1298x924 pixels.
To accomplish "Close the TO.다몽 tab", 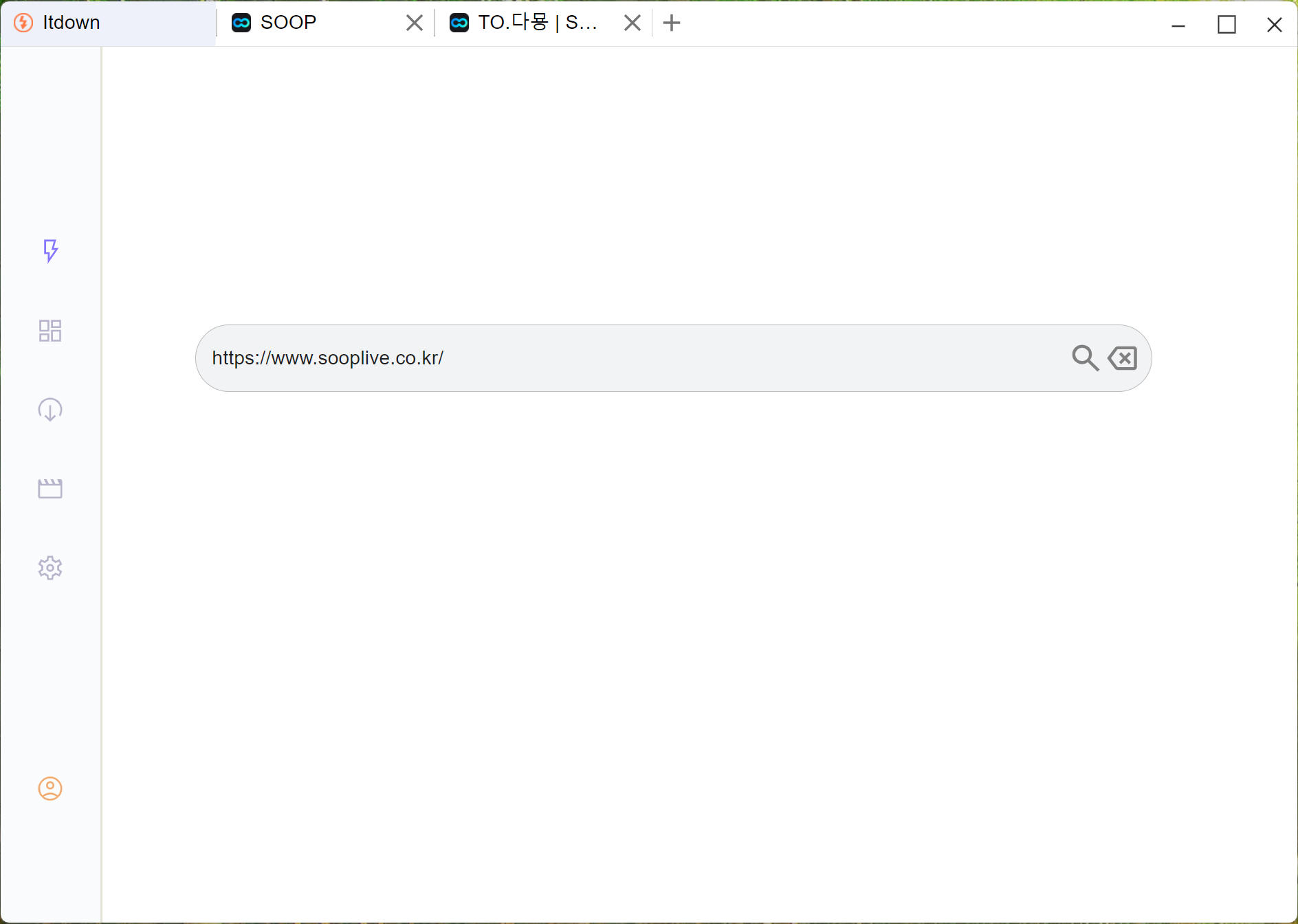I will [x=632, y=23].
